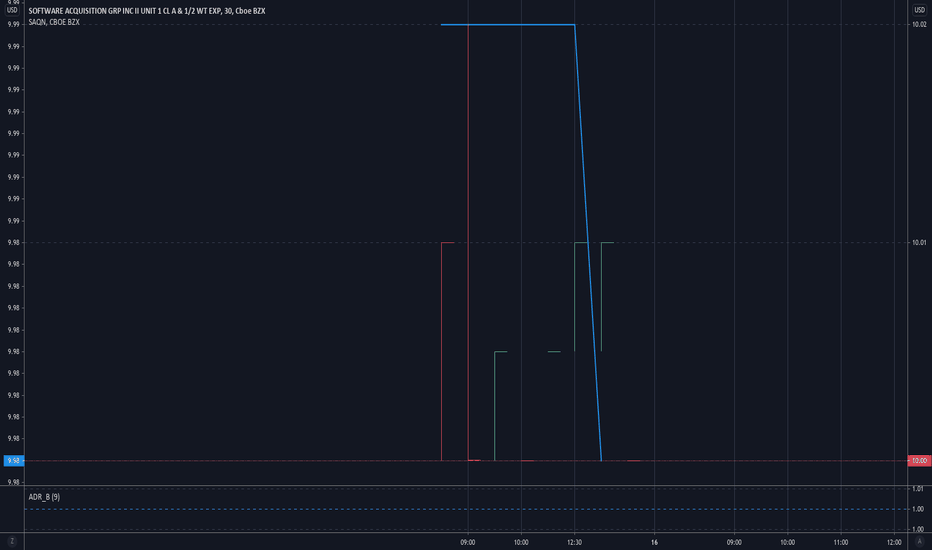Image resolution: width=932 pixels, height=550 pixels.
Task: Select the ADR_B (9) indicator legend
Action: [44, 497]
